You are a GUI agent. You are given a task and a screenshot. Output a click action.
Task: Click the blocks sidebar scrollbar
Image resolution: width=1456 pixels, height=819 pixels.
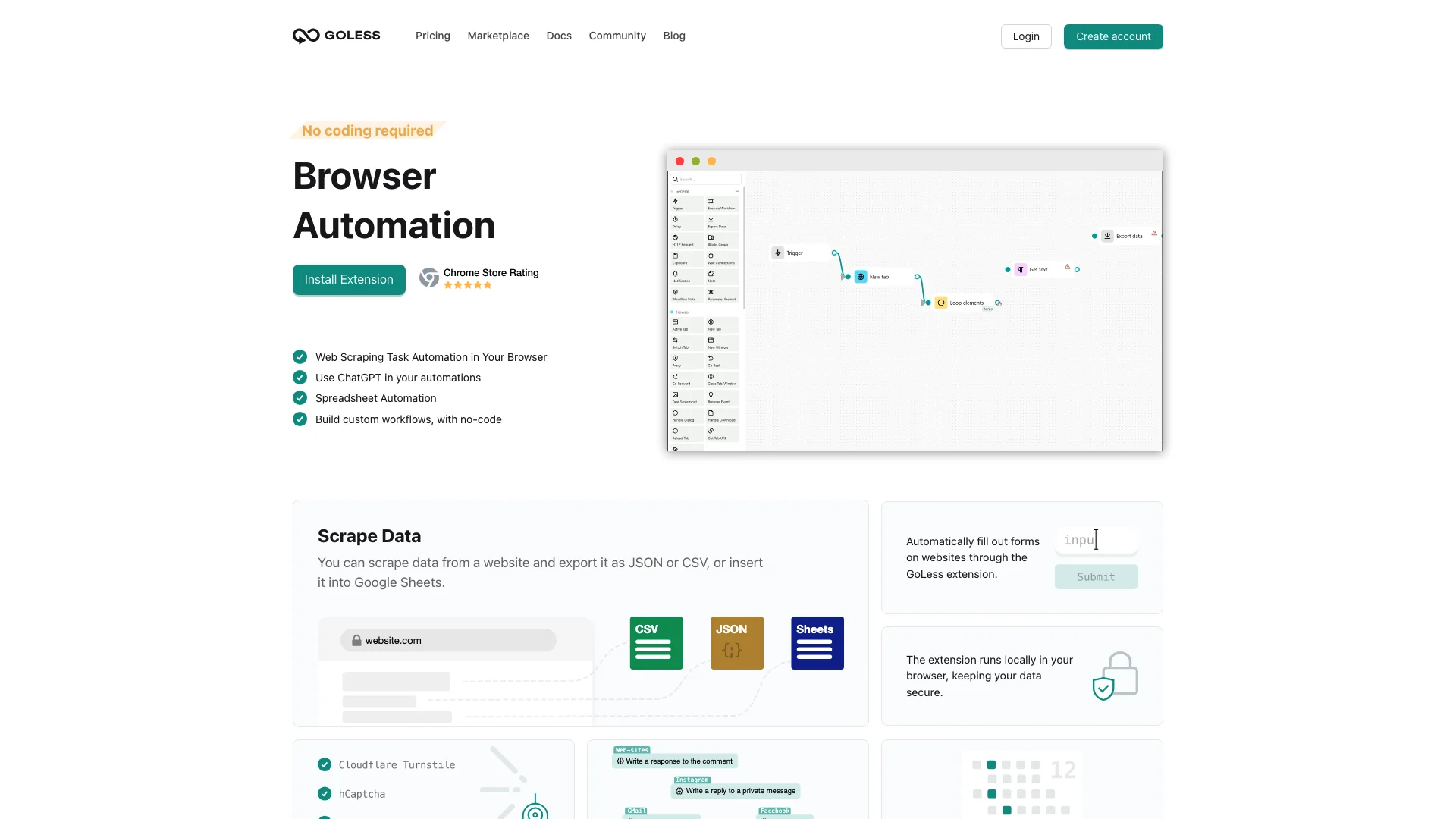click(x=744, y=248)
